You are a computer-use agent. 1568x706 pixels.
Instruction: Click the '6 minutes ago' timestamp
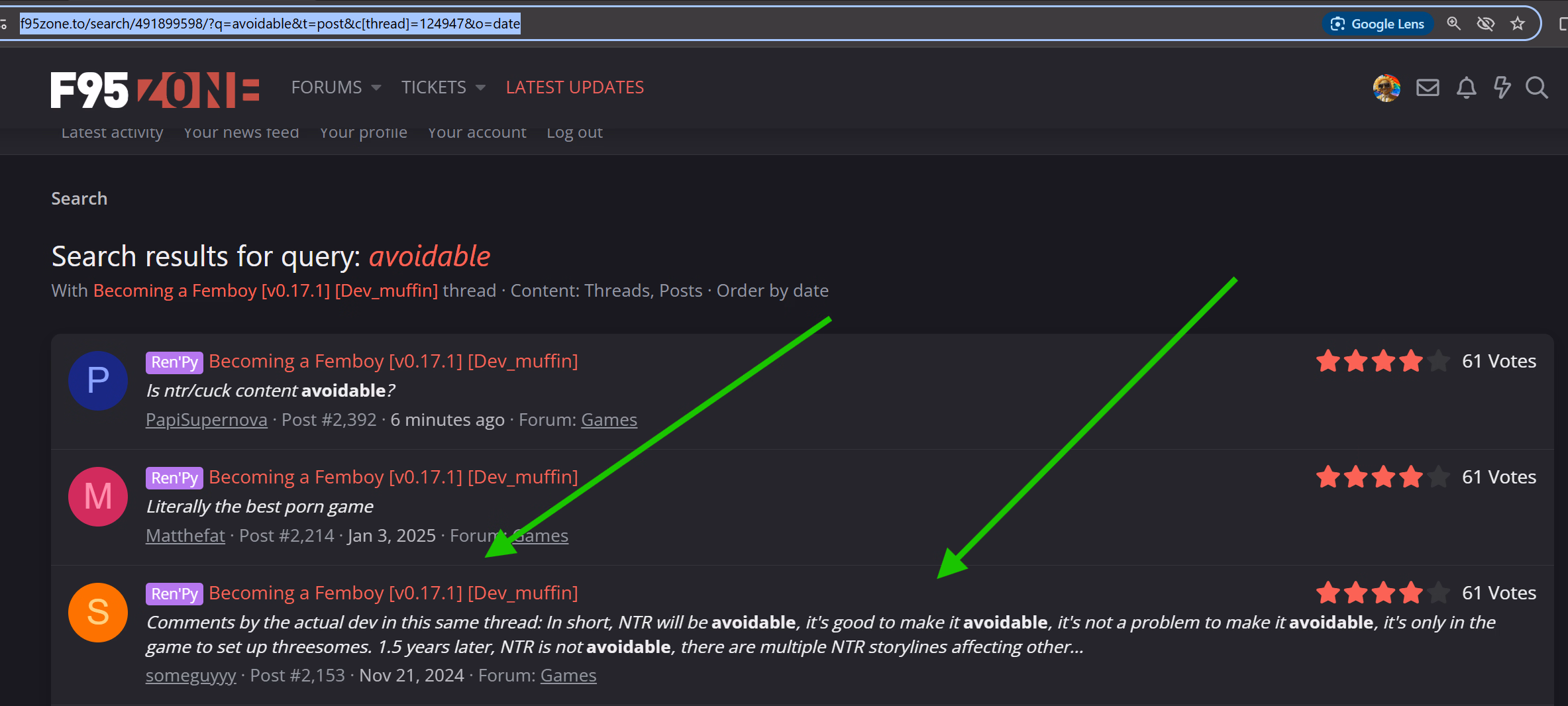pos(448,420)
